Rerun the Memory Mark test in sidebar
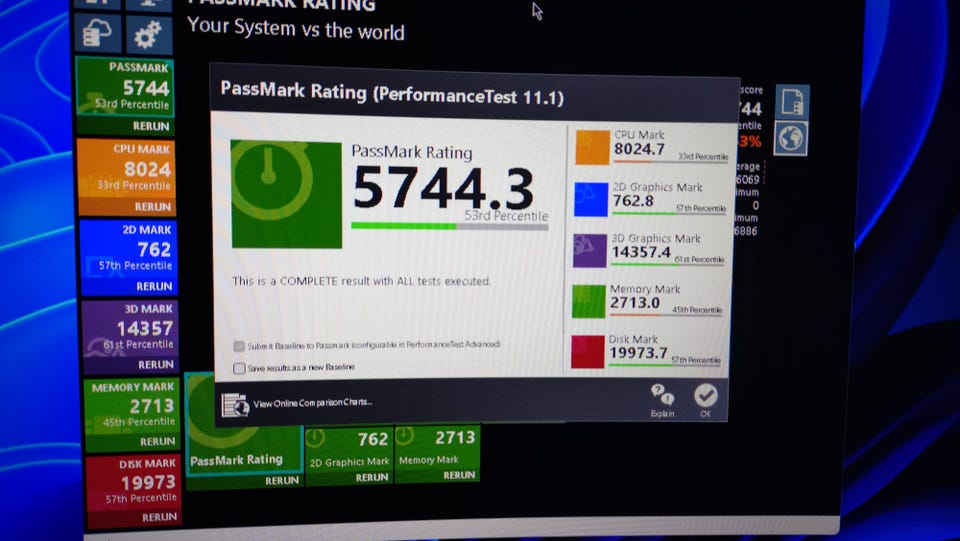This screenshot has height=541, width=960. point(157,442)
